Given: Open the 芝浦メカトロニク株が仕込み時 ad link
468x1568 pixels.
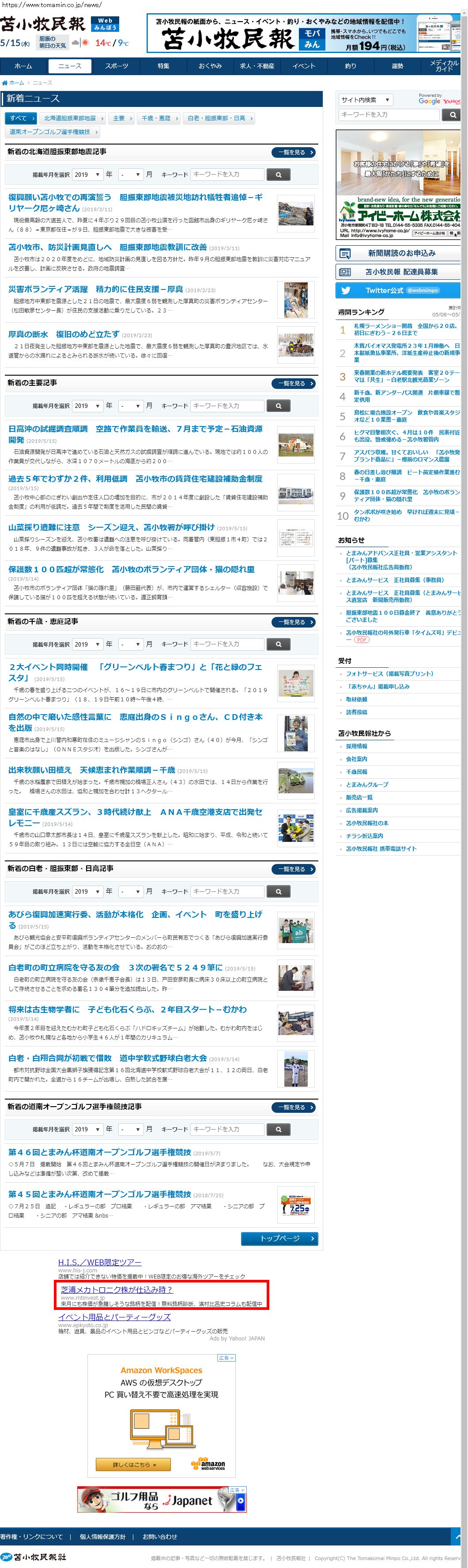Looking at the screenshot, I should (117, 1289).
